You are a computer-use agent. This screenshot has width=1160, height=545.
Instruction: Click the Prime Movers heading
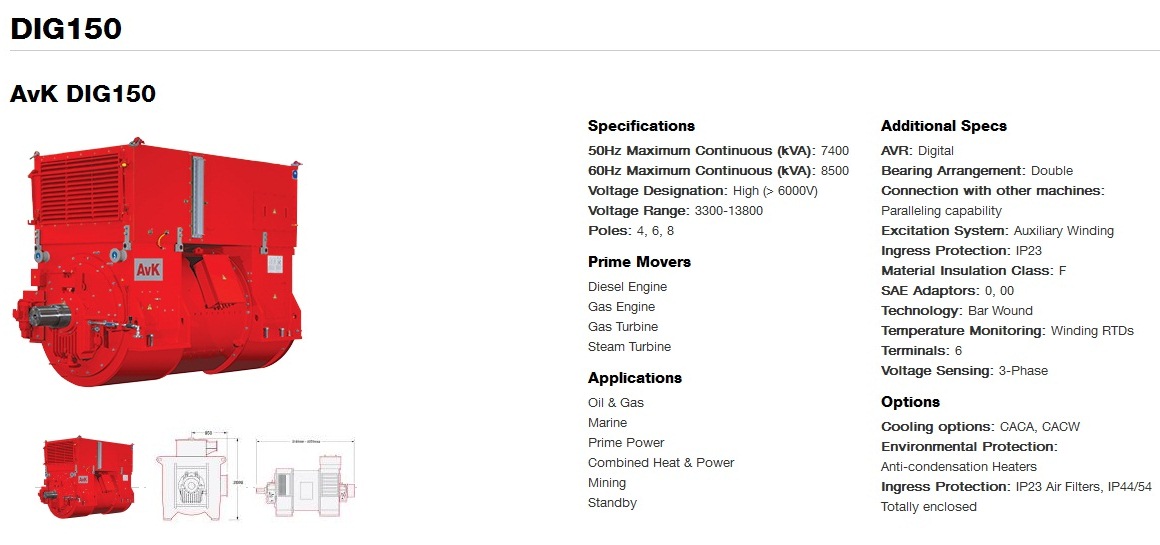pyautogui.click(x=639, y=262)
